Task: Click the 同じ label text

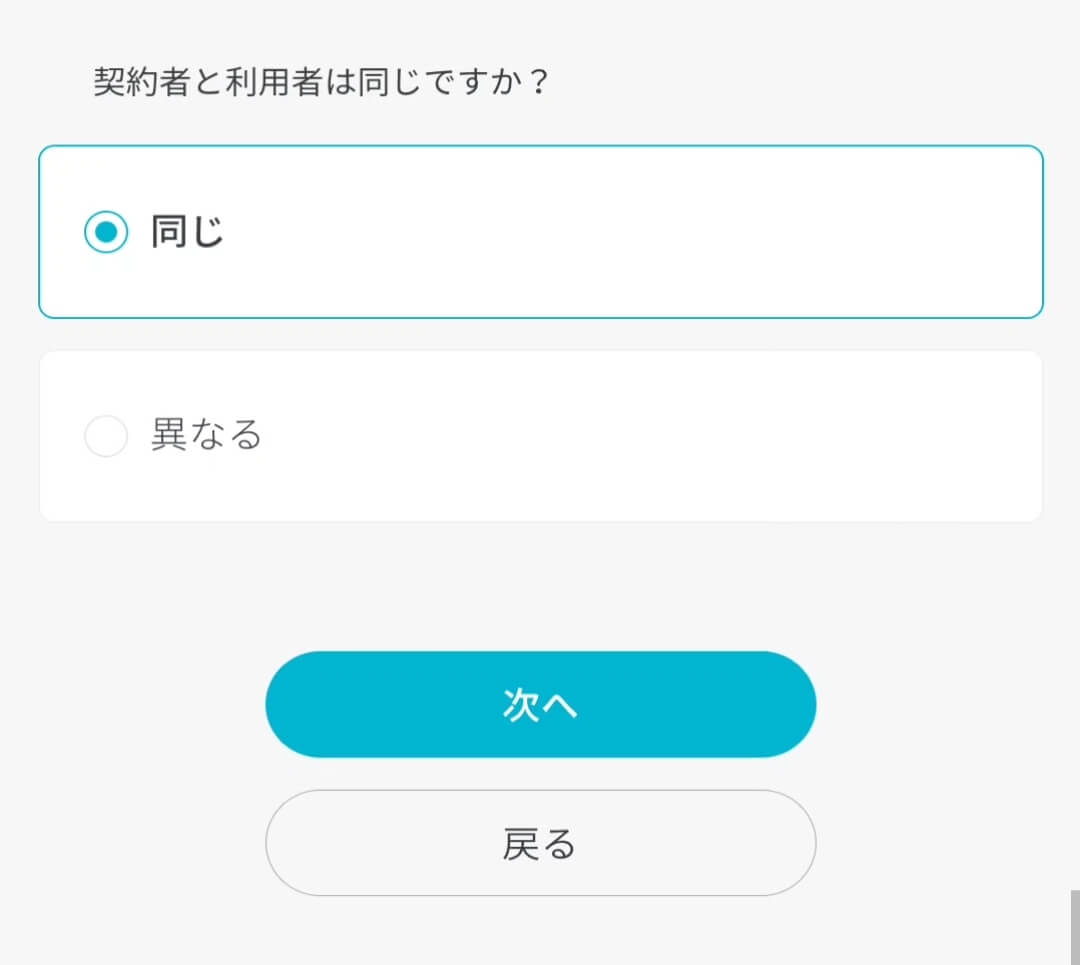Action: [187, 231]
